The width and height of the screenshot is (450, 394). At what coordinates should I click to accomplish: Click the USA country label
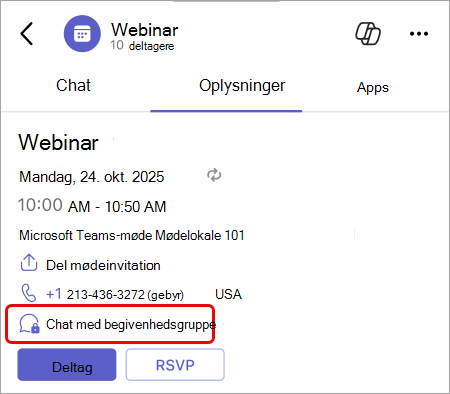228,294
